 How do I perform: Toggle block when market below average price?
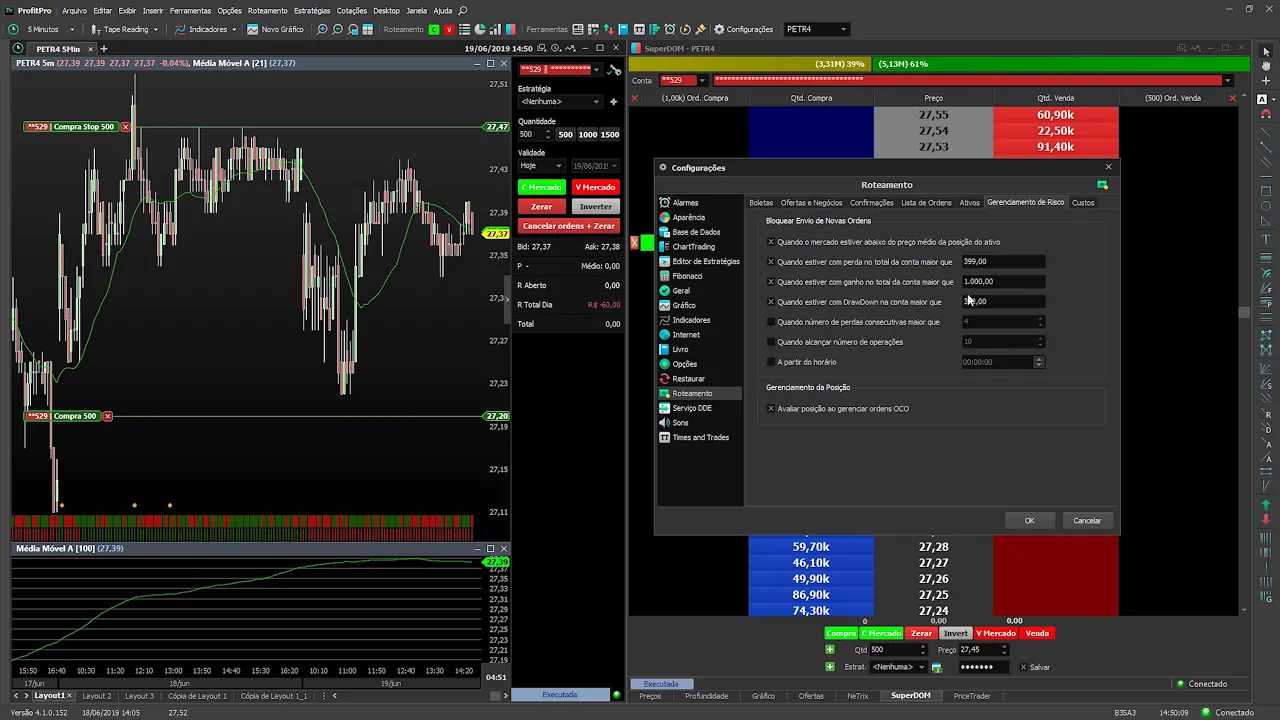coord(771,242)
